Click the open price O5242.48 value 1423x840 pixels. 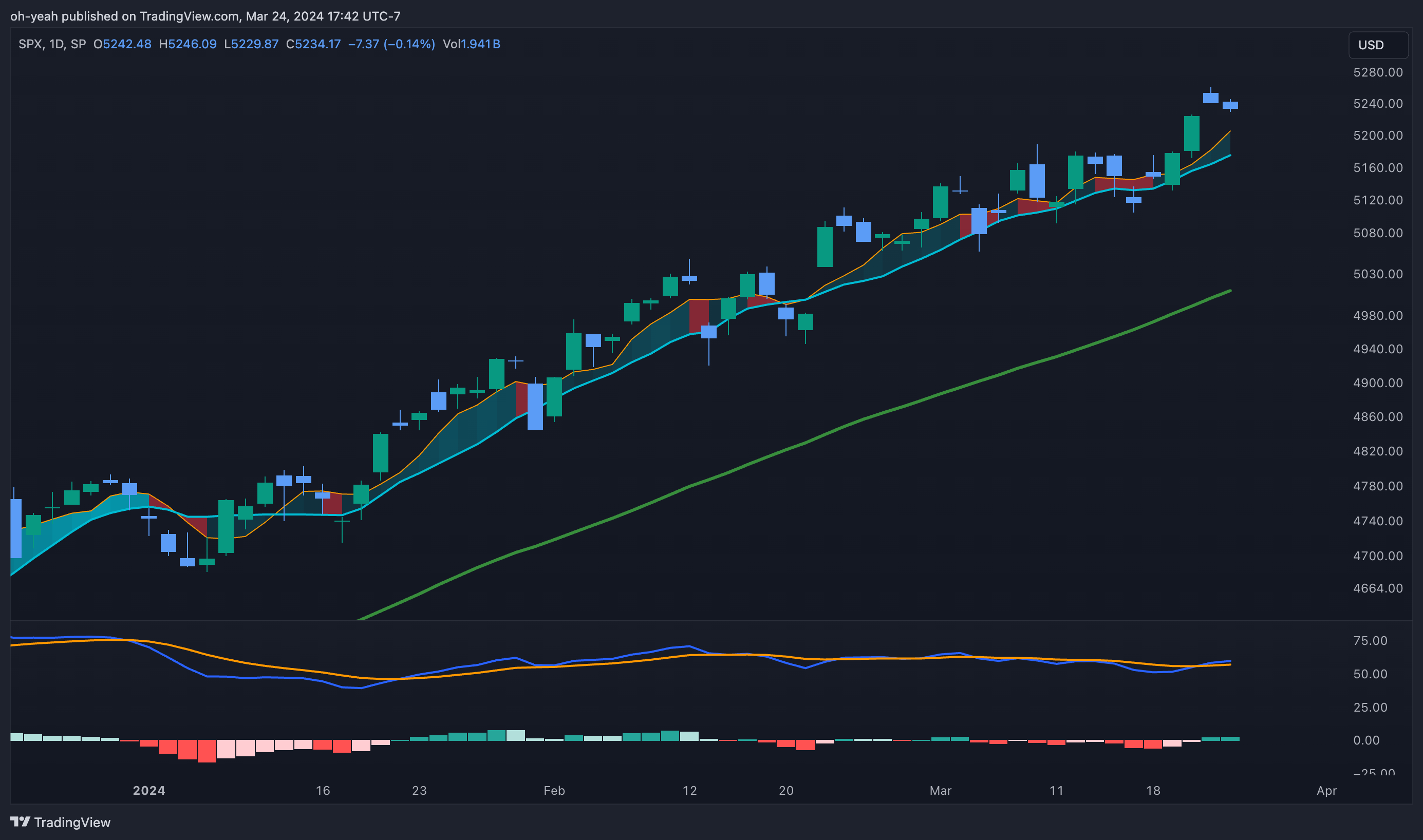click(122, 44)
